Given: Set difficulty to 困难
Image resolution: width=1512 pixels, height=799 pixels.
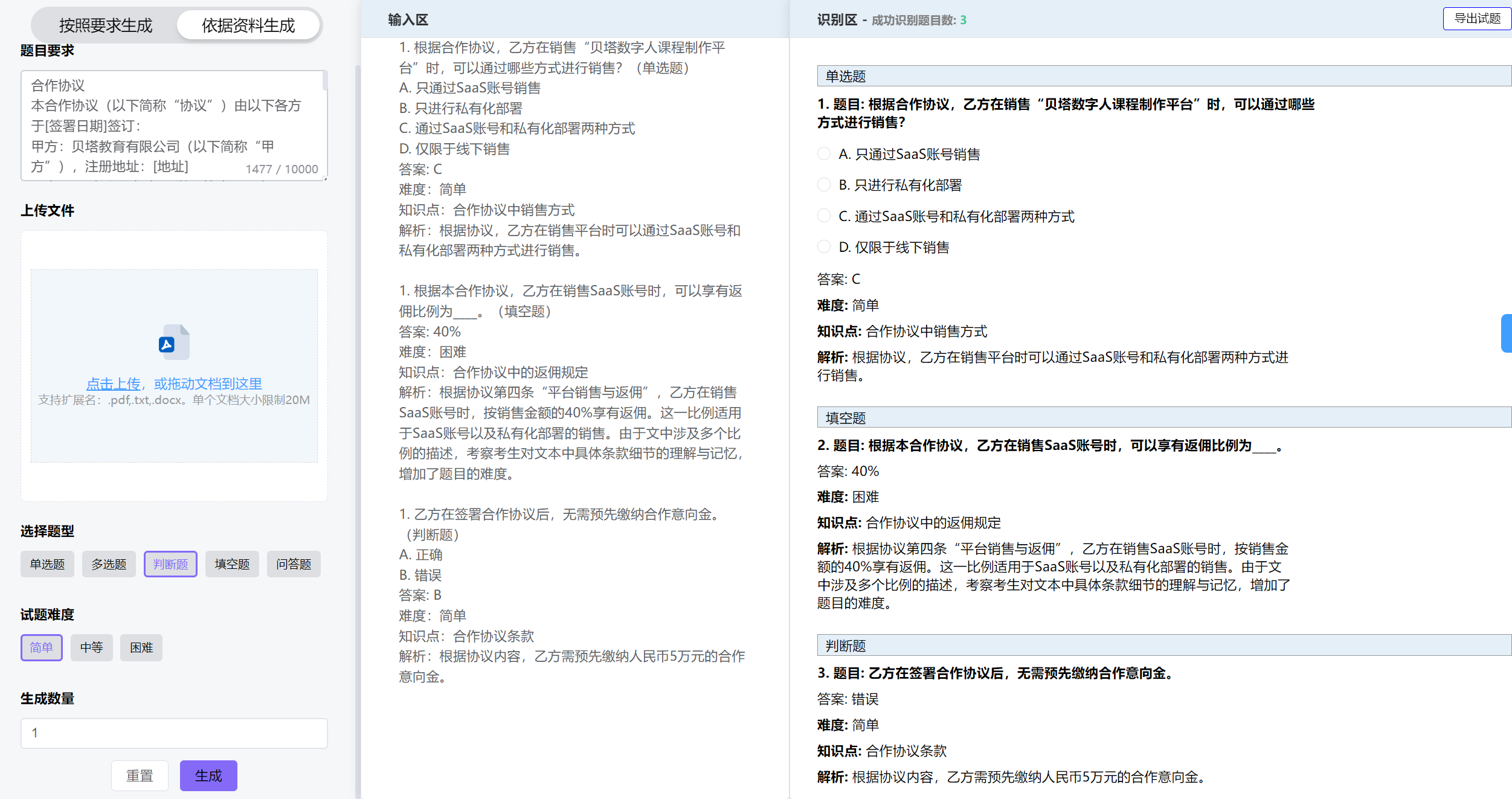Looking at the screenshot, I should click(x=141, y=647).
